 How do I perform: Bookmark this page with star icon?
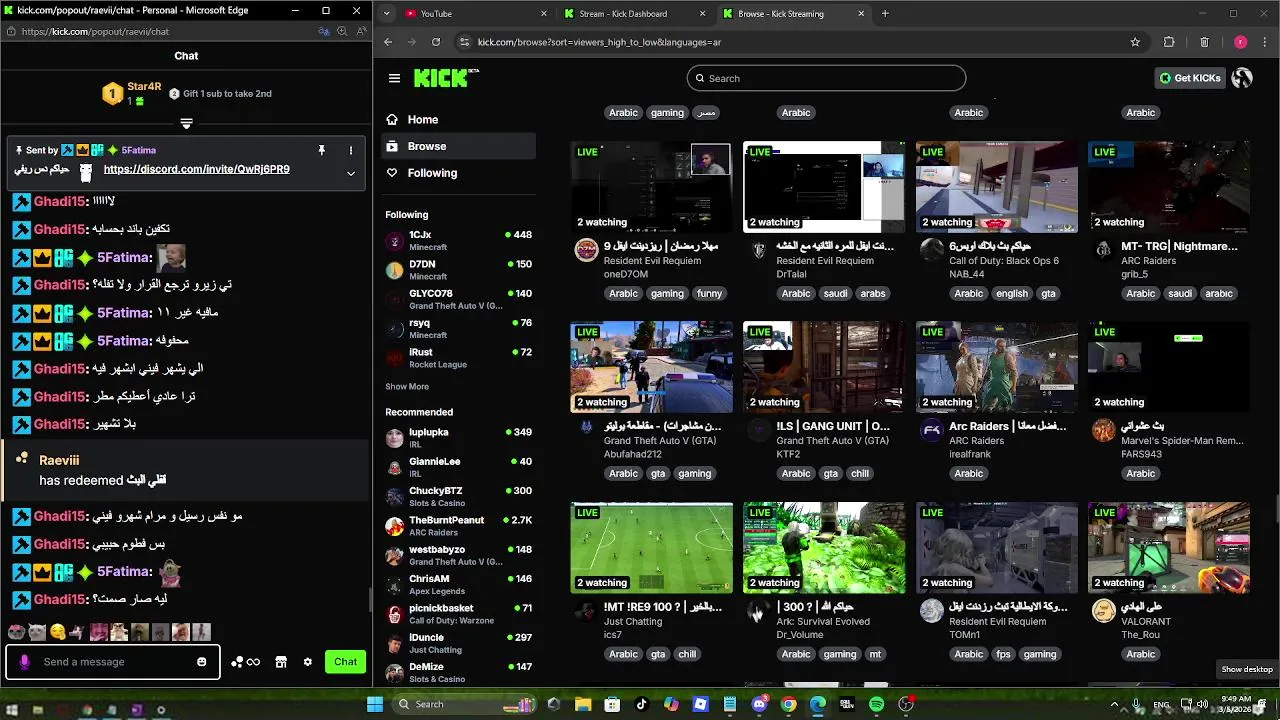click(x=1135, y=42)
